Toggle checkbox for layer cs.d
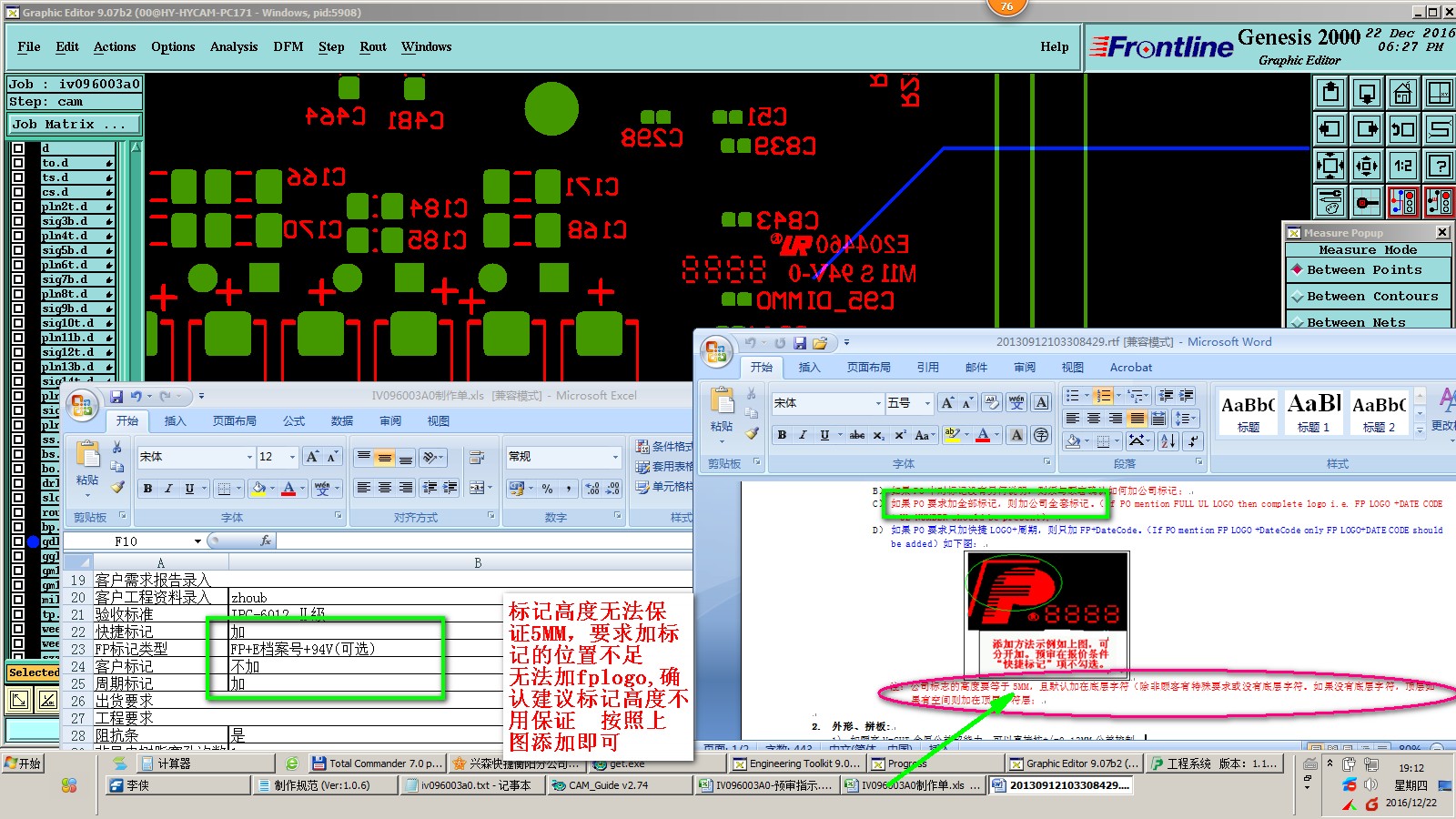Screen dimensions: 1456x819 [x=18, y=192]
